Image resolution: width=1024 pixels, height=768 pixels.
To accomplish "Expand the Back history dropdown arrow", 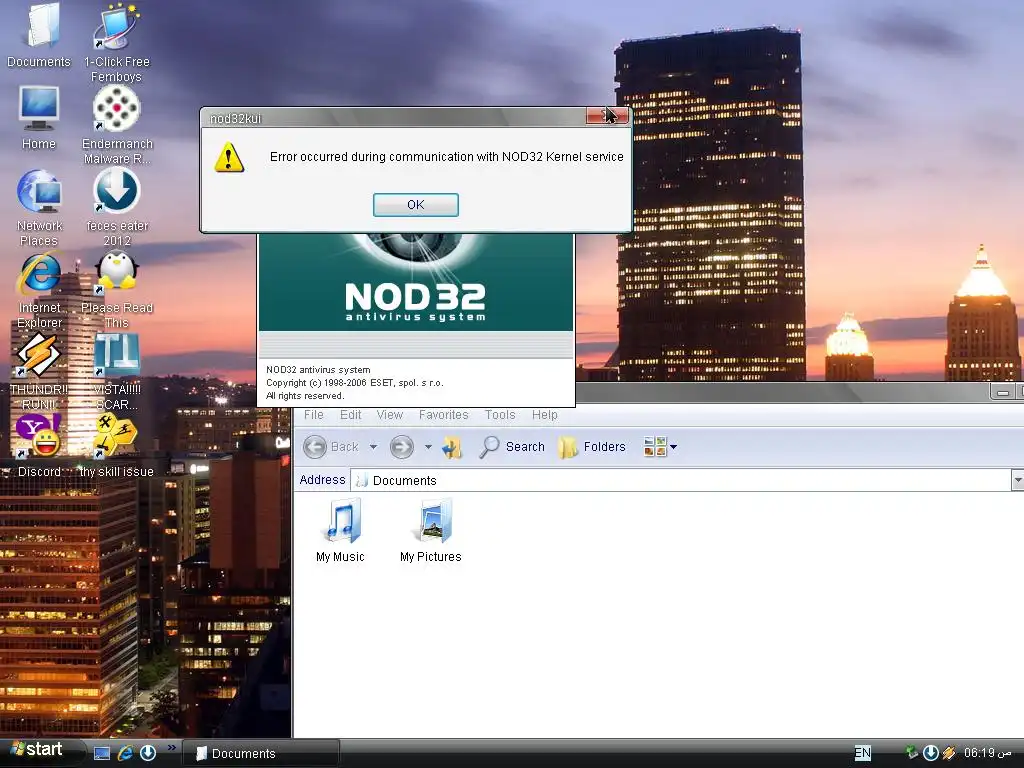I will 374,447.
